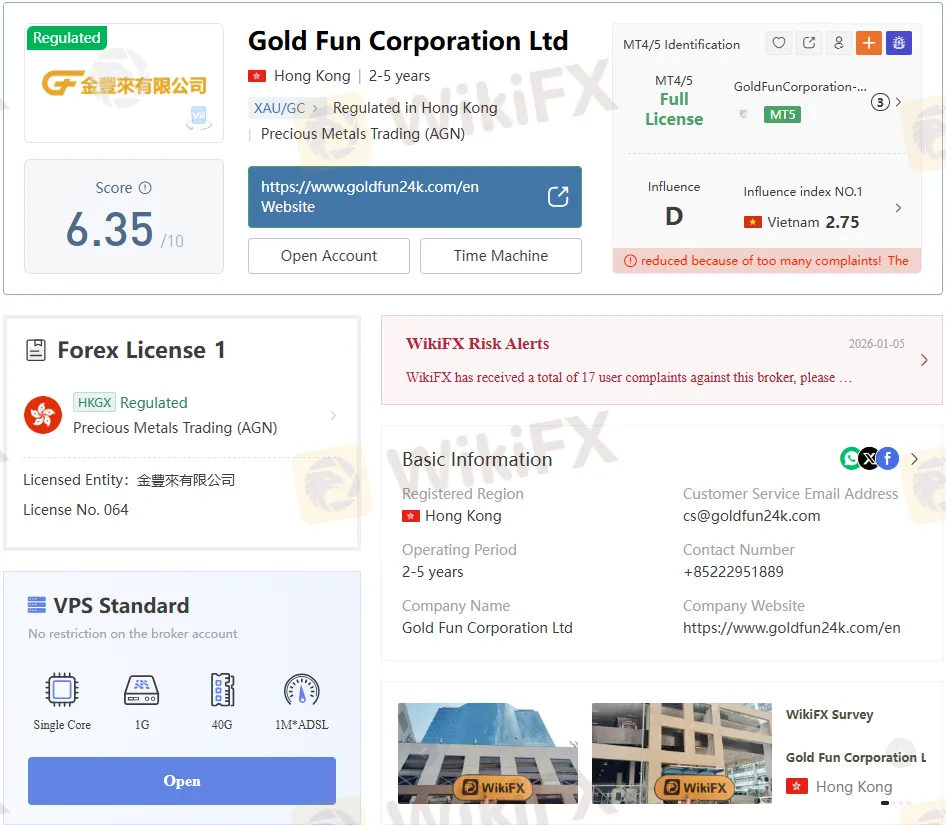This screenshot has height=825, width=946.
Task: Click the 1M*ADSL speed gauge icon
Action: 302,690
